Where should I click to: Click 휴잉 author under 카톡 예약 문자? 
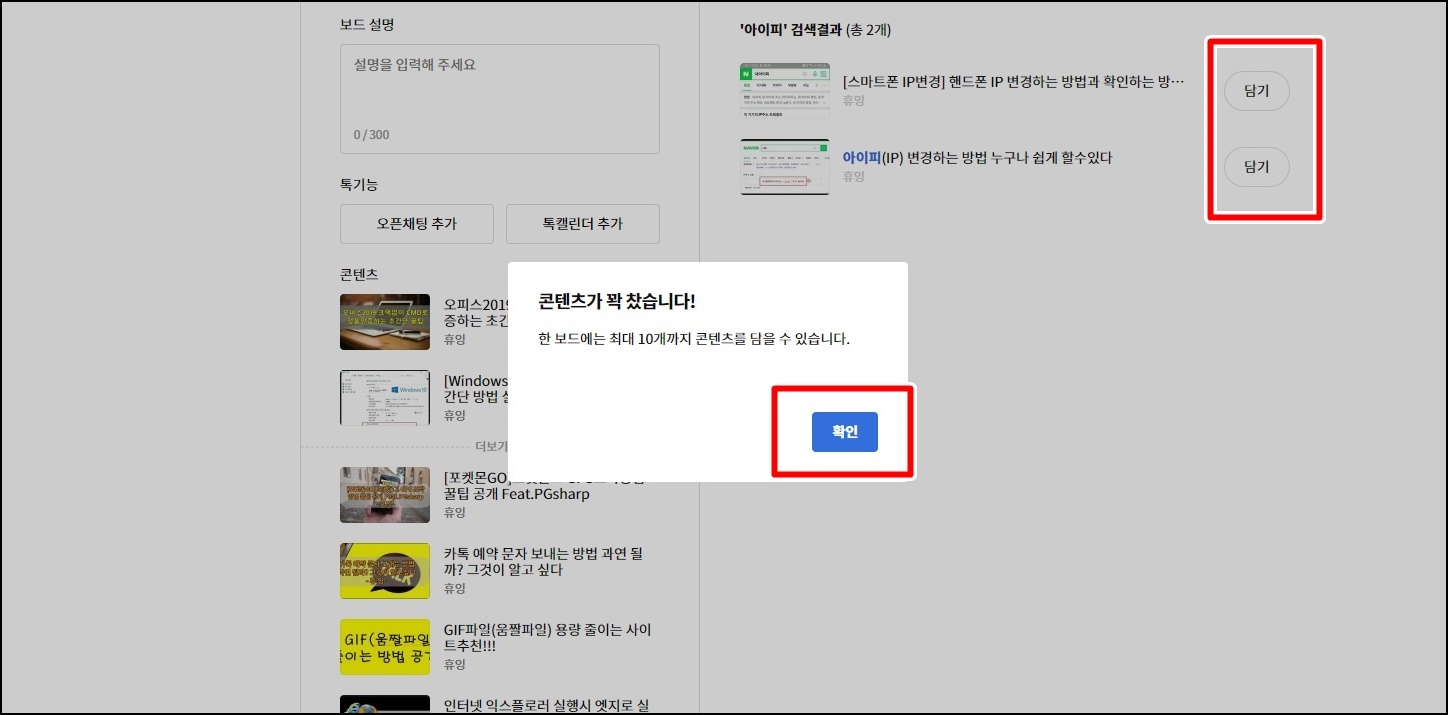pyautogui.click(x=455, y=588)
